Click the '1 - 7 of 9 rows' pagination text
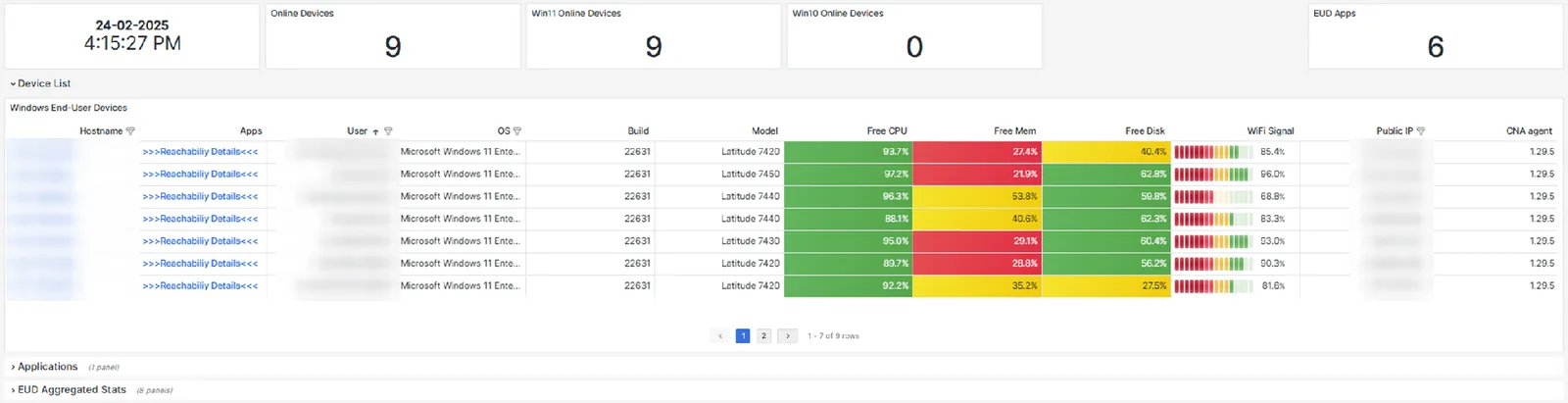Image resolution: width=1568 pixels, height=403 pixels. tap(833, 336)
